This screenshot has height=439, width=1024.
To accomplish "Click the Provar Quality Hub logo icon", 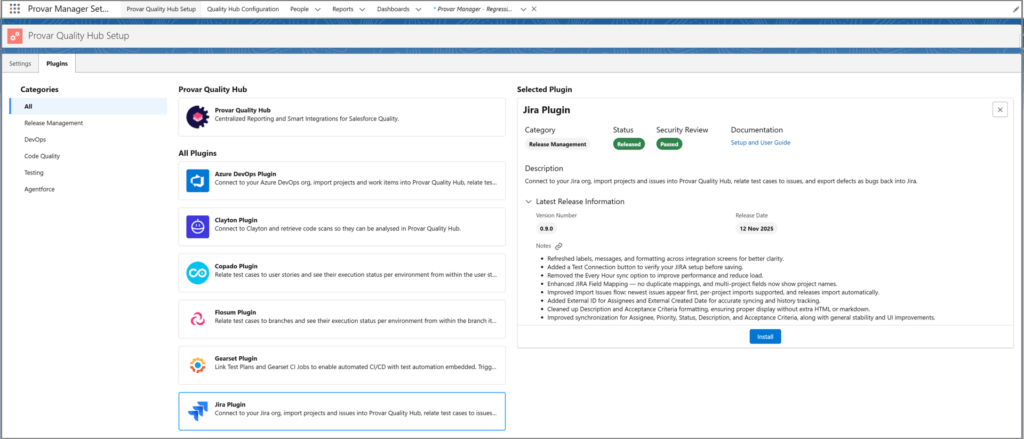I will click(x=198, y=118).
